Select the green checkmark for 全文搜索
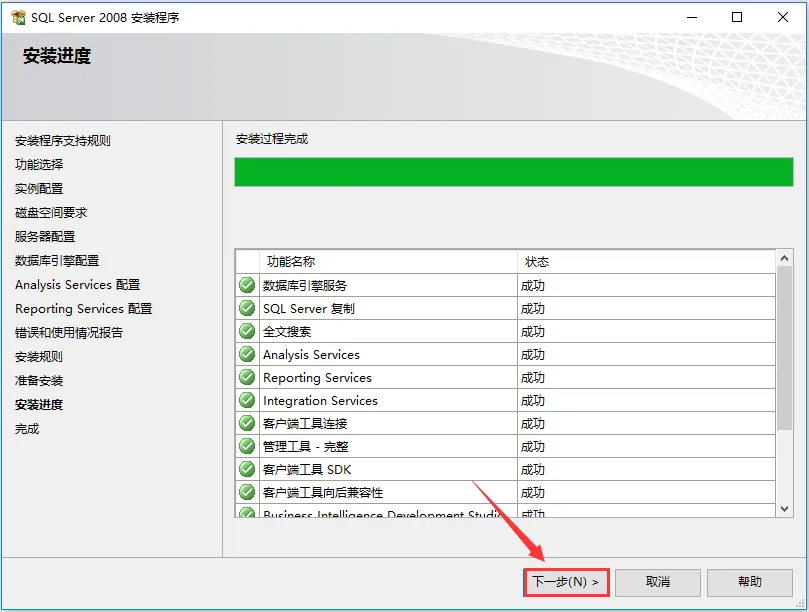The width and height of the screenshot is (809, 612). [x=247, y=331]
